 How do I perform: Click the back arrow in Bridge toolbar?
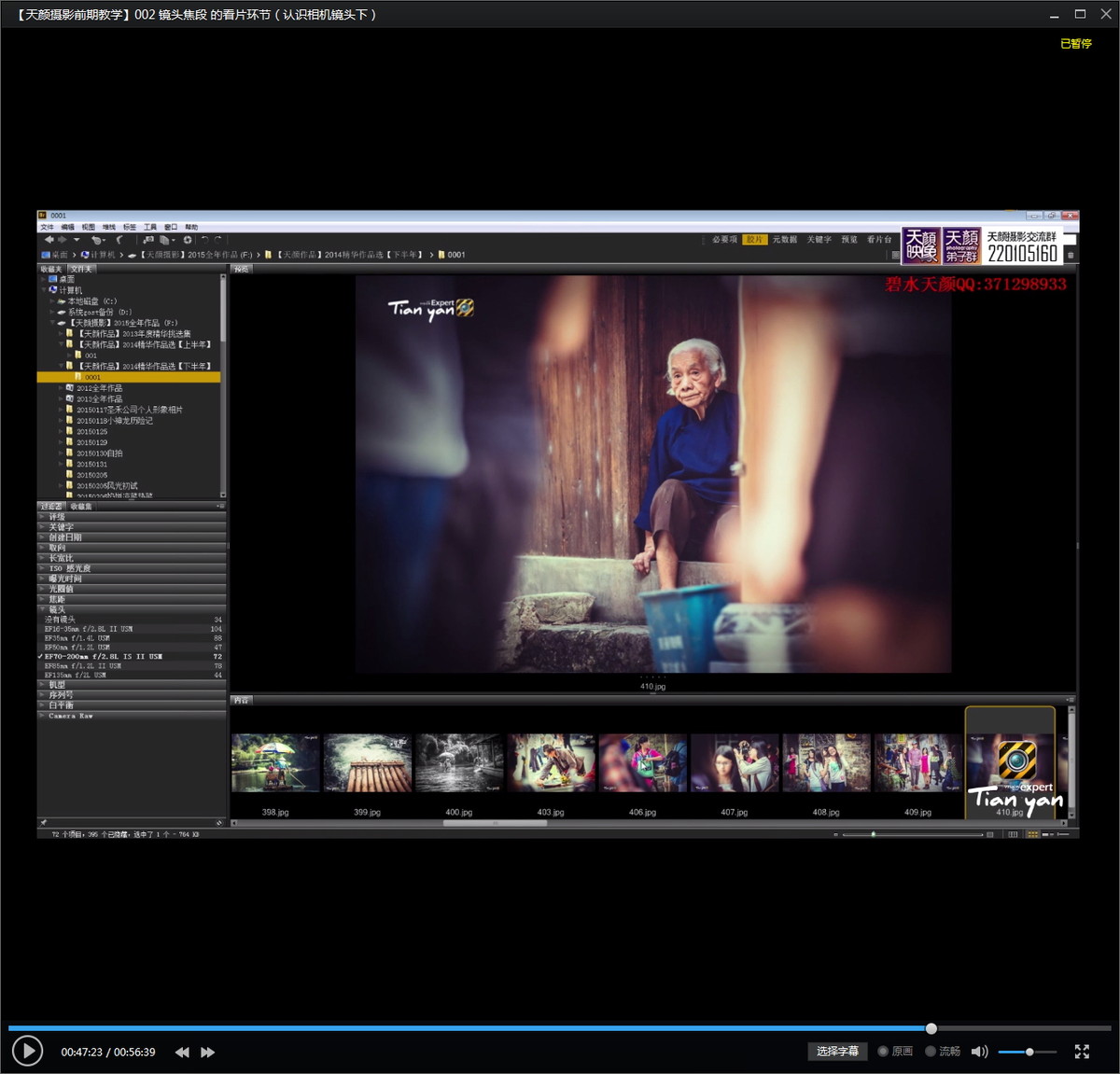click(x=49, y=240)
